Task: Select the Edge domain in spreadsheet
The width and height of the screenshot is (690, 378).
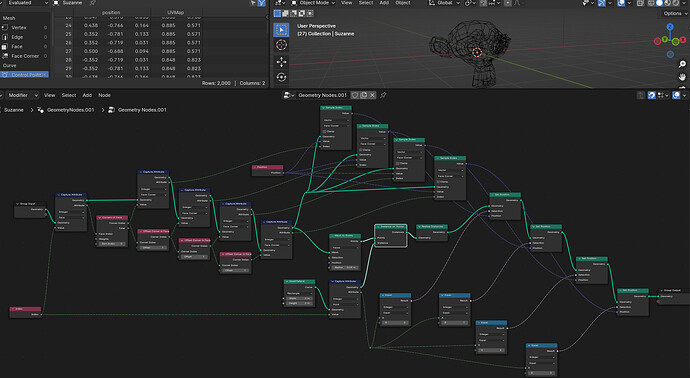Action: (24, 37)
